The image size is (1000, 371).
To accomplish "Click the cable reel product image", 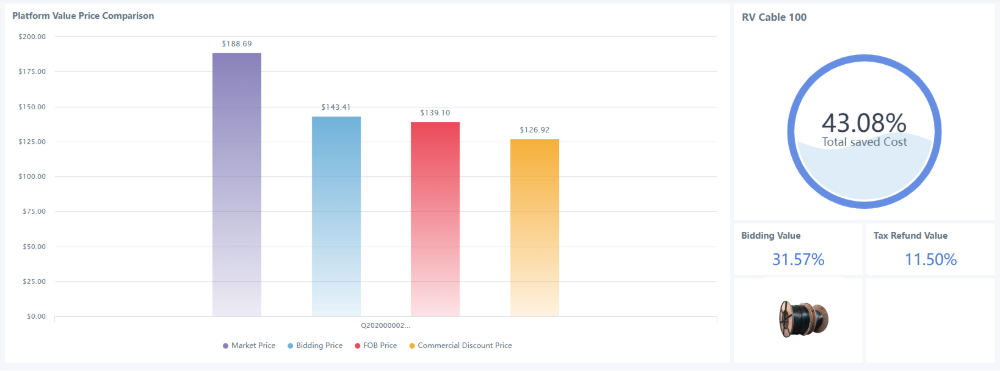I will 797,319.
